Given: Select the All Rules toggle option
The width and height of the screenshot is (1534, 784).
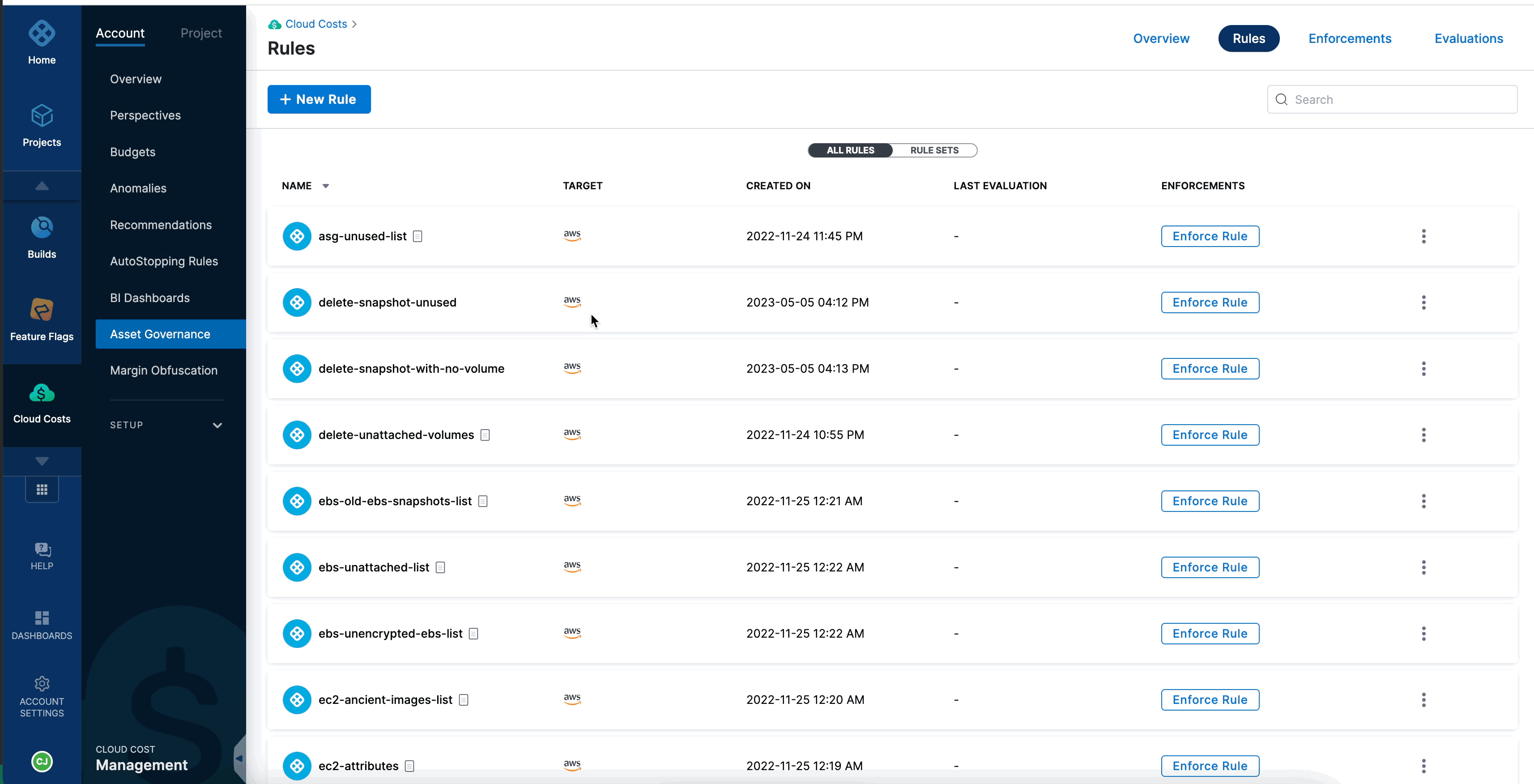Looking at the screenshot, I should coord(850,150).
